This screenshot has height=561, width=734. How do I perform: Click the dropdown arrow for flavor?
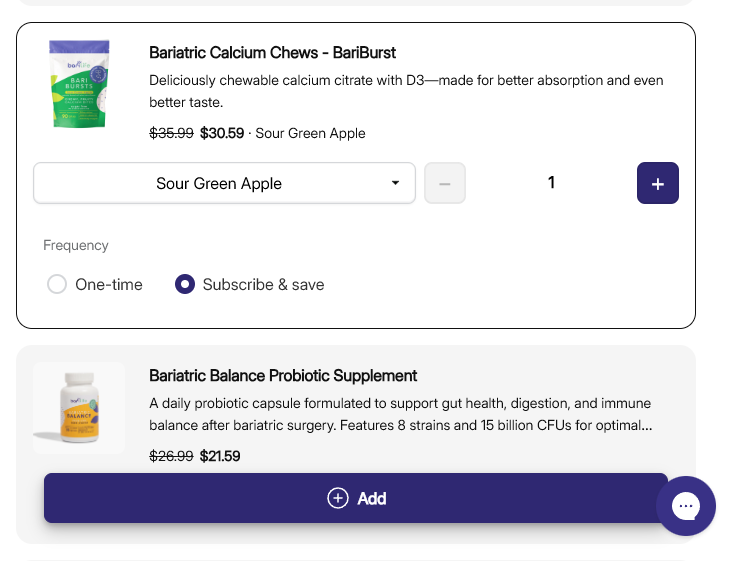[x=395, y=183]
